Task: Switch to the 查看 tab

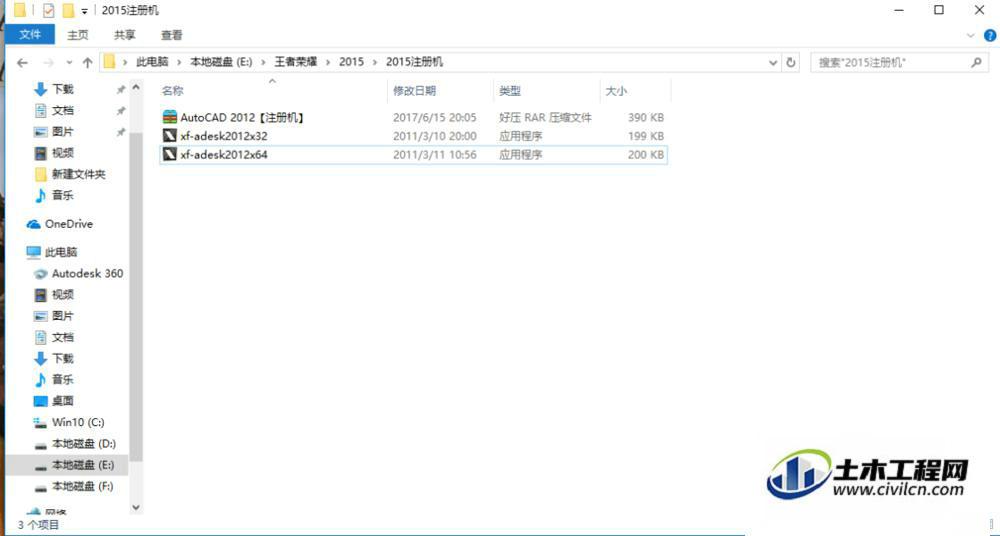Action: tap(172, 35)
